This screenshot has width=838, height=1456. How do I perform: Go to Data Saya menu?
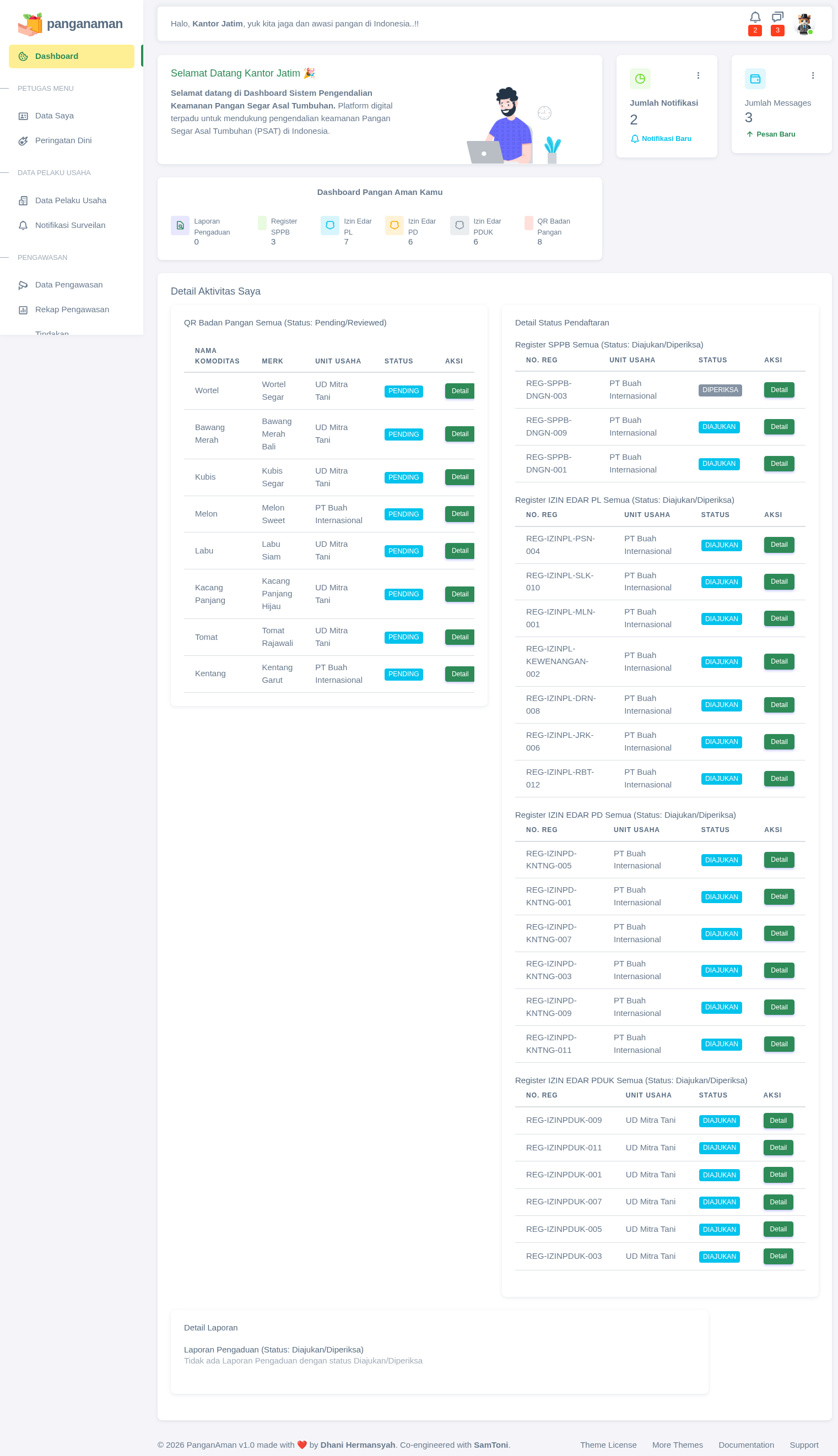click(x=72, y=116)
